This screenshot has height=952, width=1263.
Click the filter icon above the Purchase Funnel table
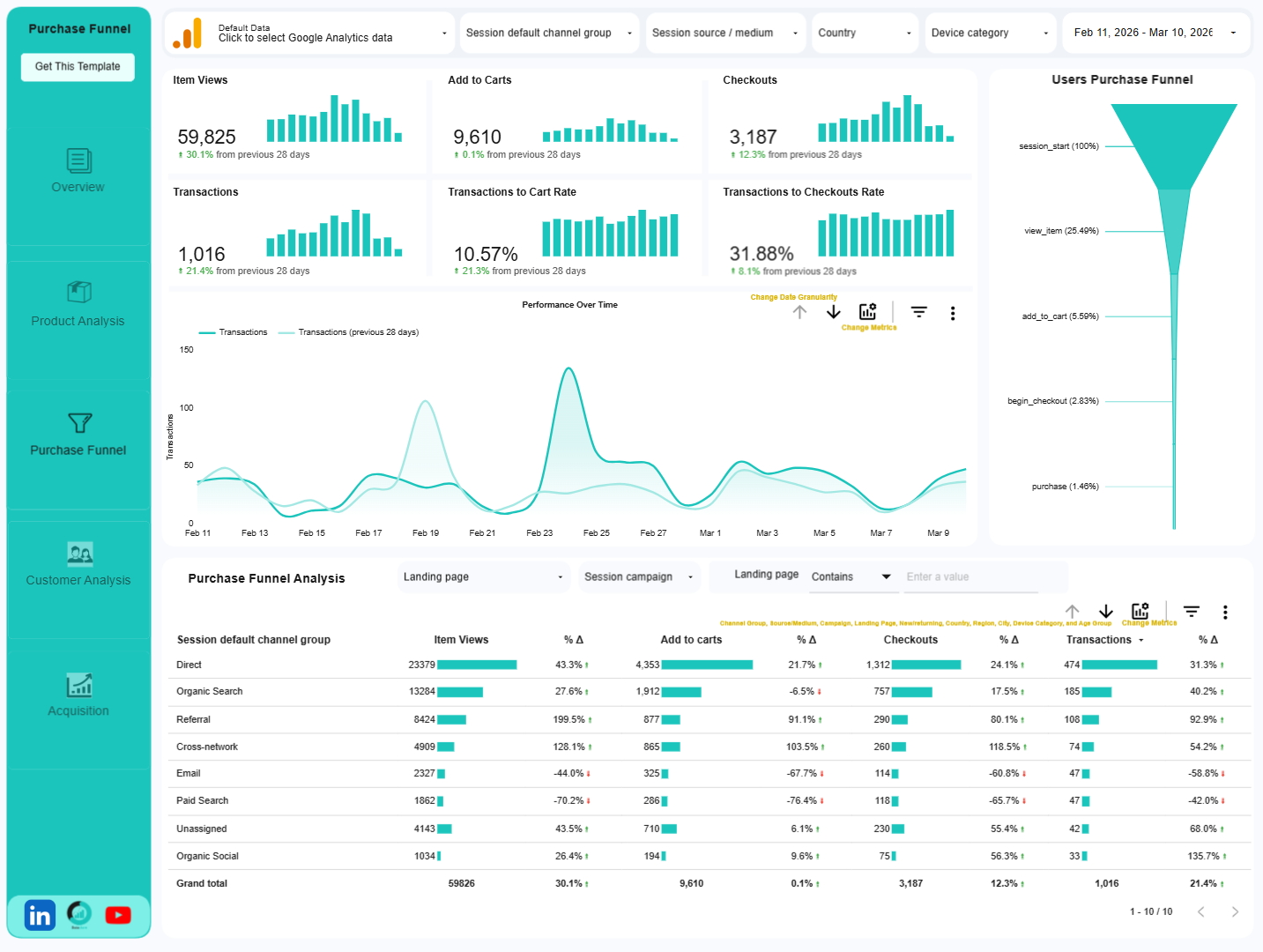1191,611
